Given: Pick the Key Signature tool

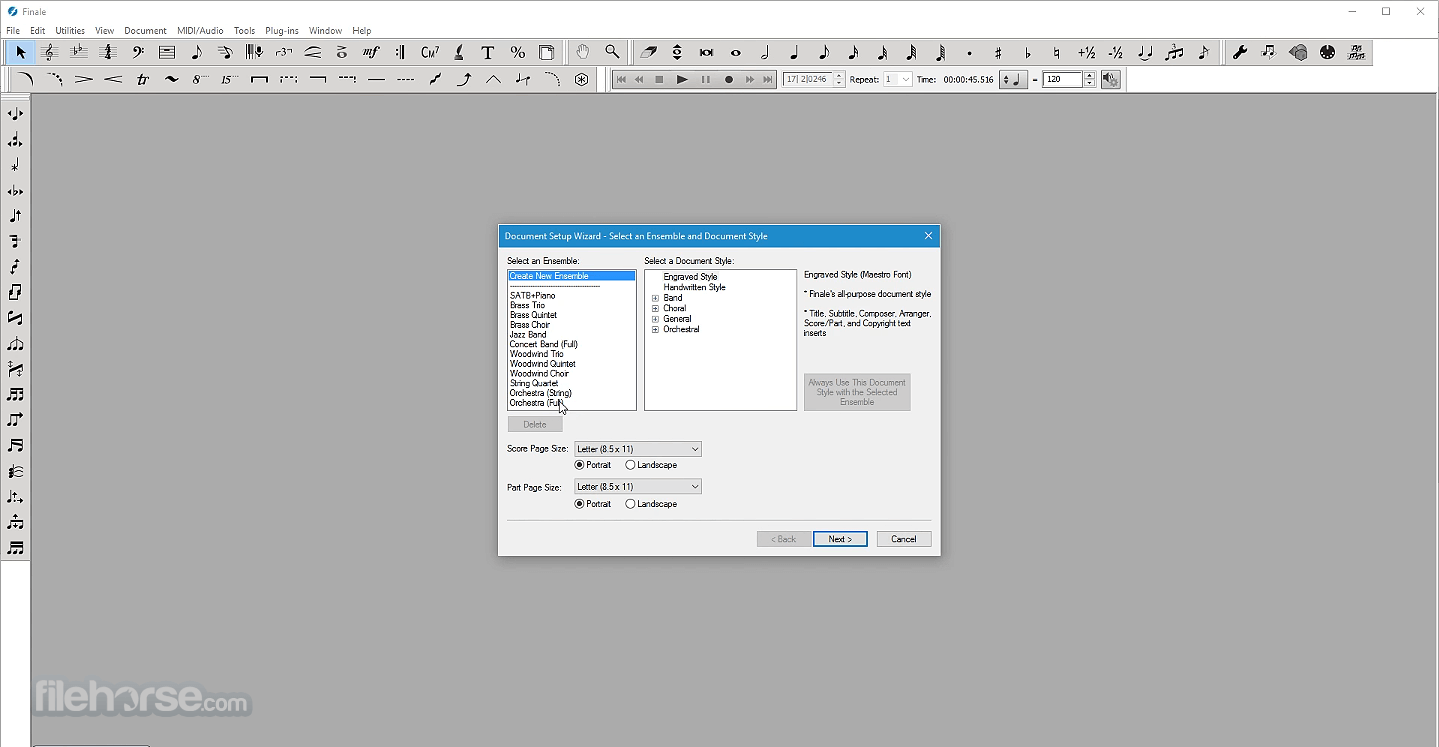Looking at the screenshot, I should 79,52.
